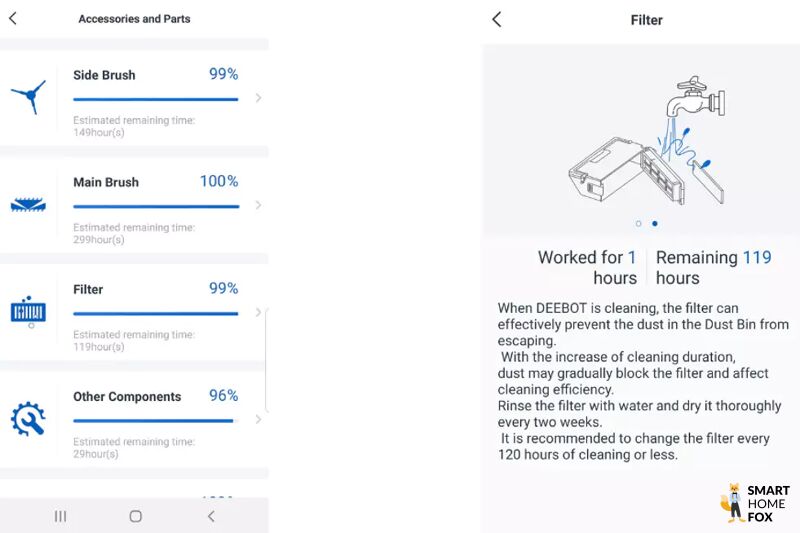Click the Filter 99% progress bar
This screenshot has height=533, width=800.
tap(155, 314)
